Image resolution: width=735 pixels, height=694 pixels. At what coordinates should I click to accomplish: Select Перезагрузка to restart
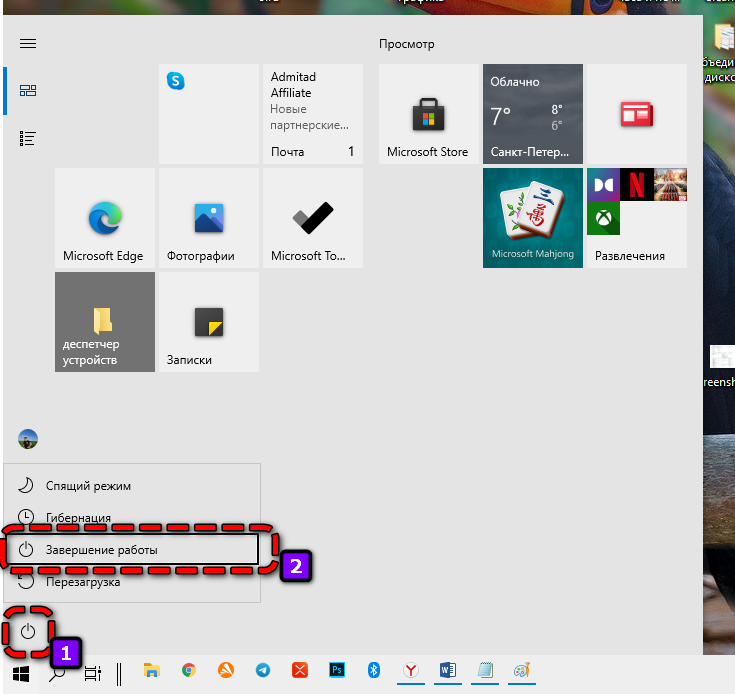[x=132, y=582]
